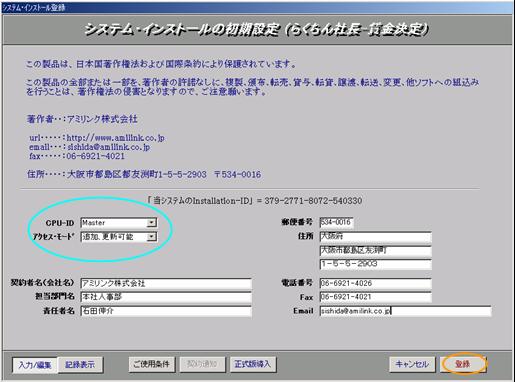515x382 pixels.
Task: Click the 契約者名(会社名) company name field
Action: pyautogui.click(x=166, y=284)
